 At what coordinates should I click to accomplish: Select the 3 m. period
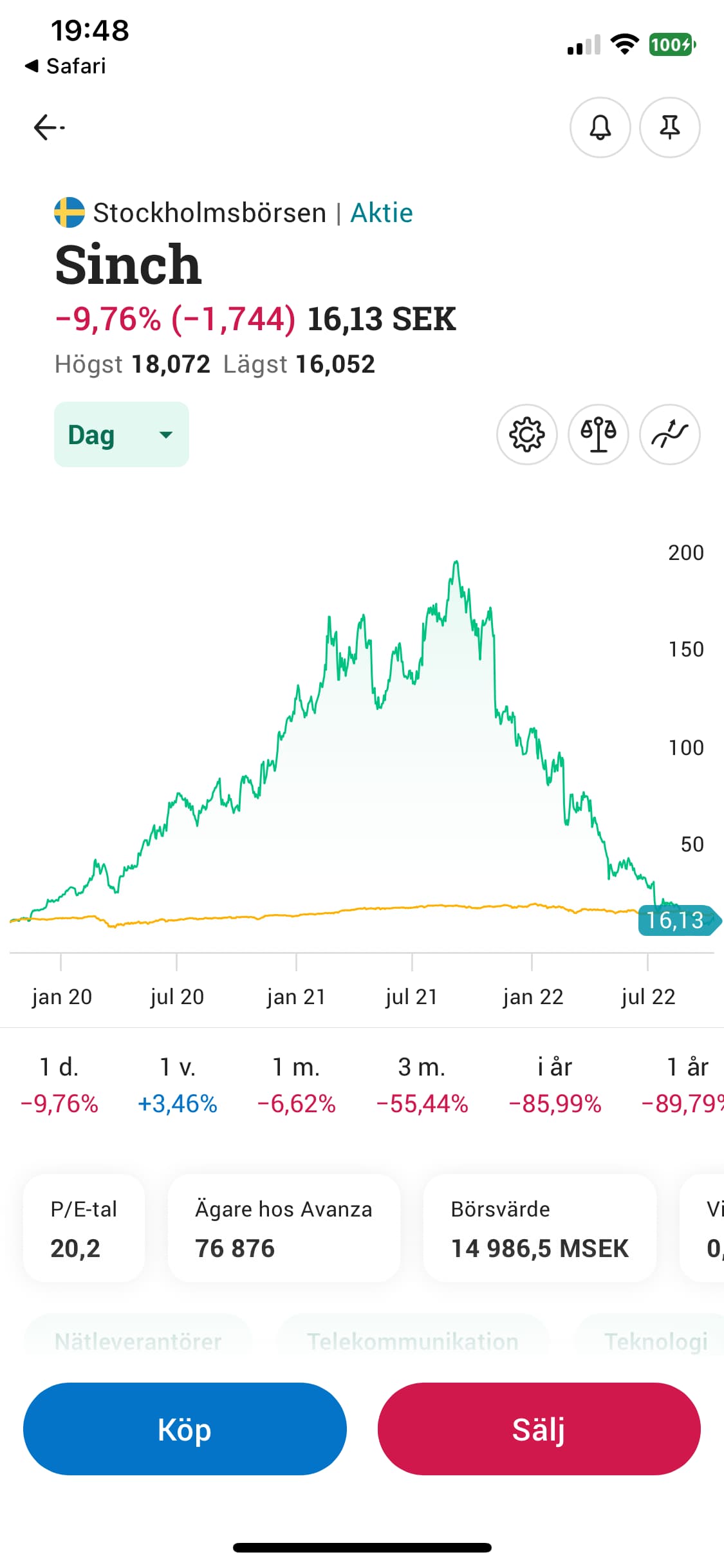click(x=422, y=1085)
